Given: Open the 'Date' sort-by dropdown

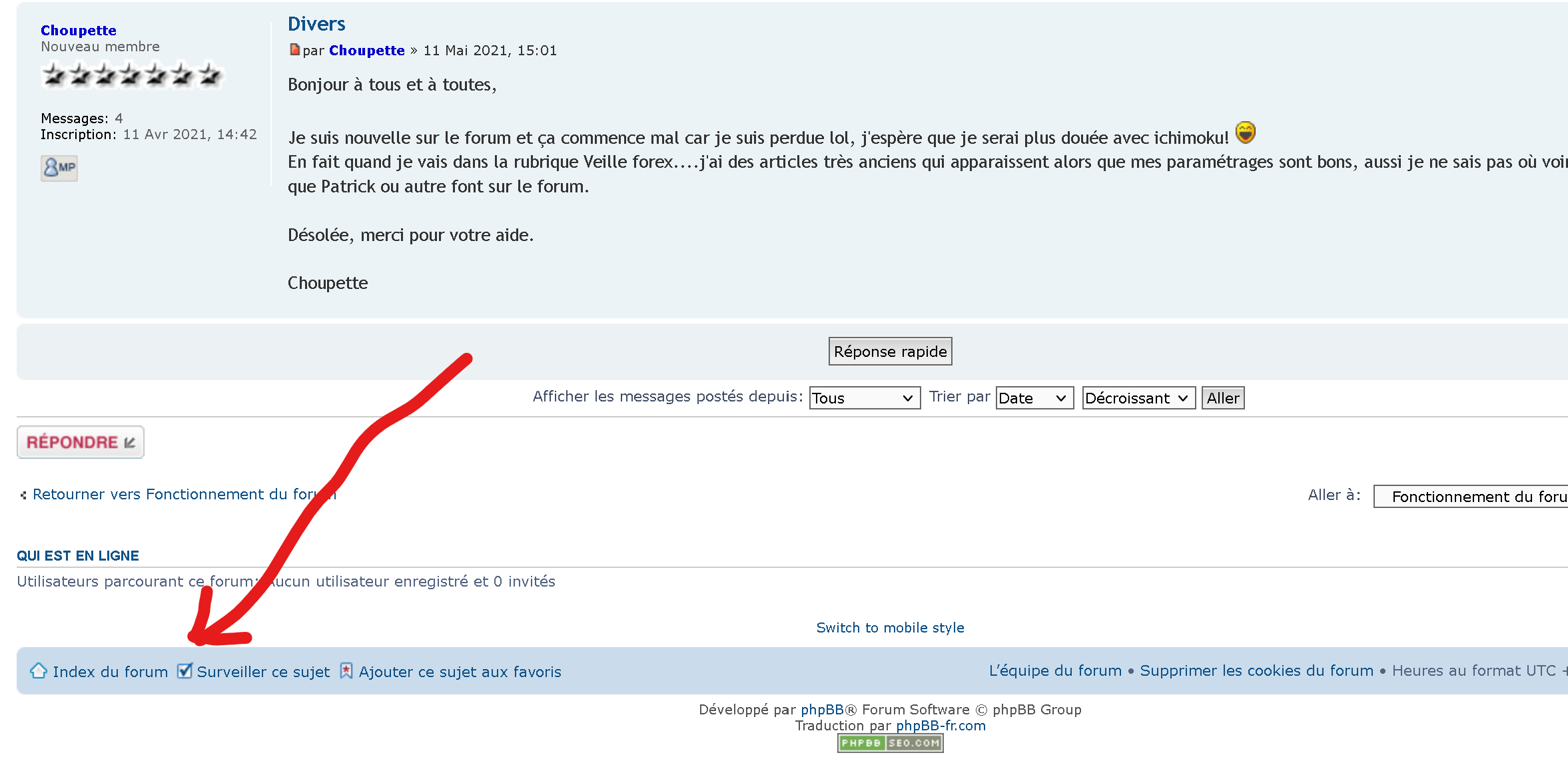Looking at the screenshot, I should point(1034,398).
